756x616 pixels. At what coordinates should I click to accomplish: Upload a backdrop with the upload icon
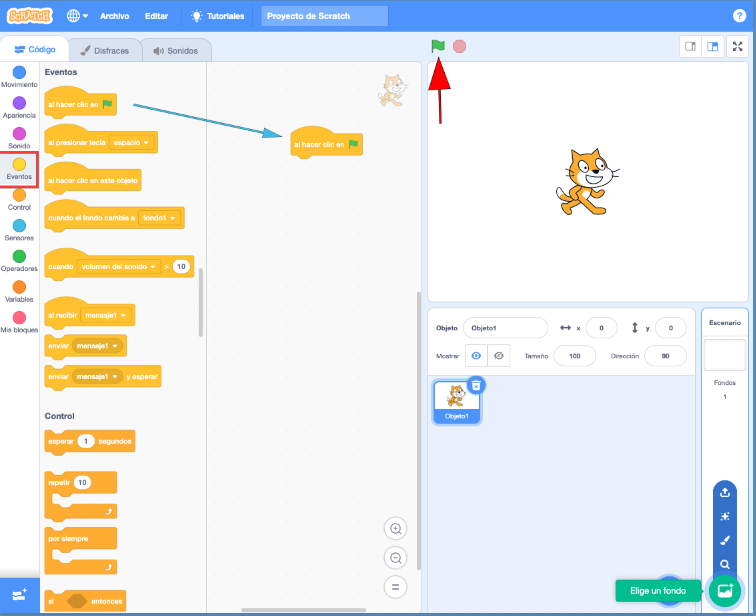pos(725,493)
